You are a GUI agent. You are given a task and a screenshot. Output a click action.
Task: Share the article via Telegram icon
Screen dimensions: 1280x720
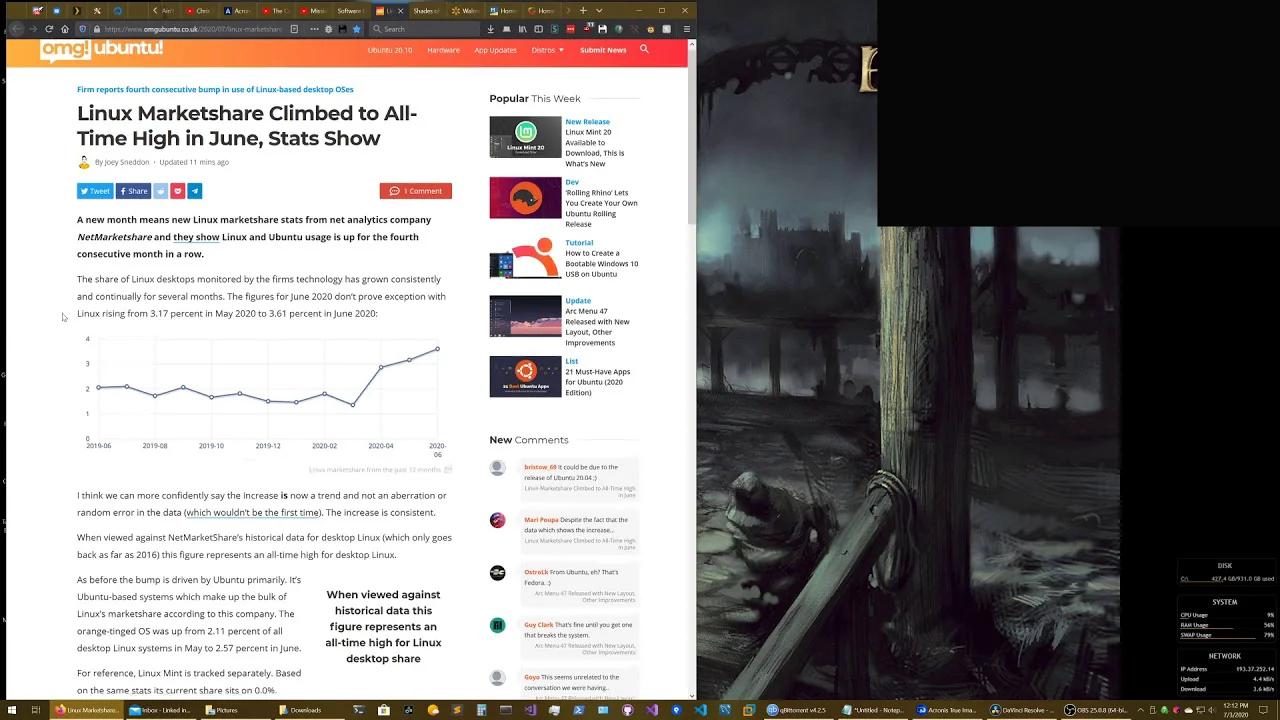tap(195, 191)
